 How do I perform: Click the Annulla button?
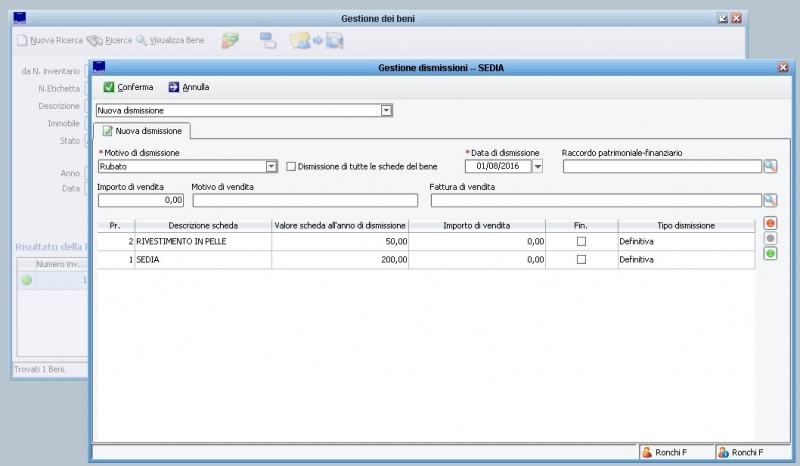tap(188, 87)
